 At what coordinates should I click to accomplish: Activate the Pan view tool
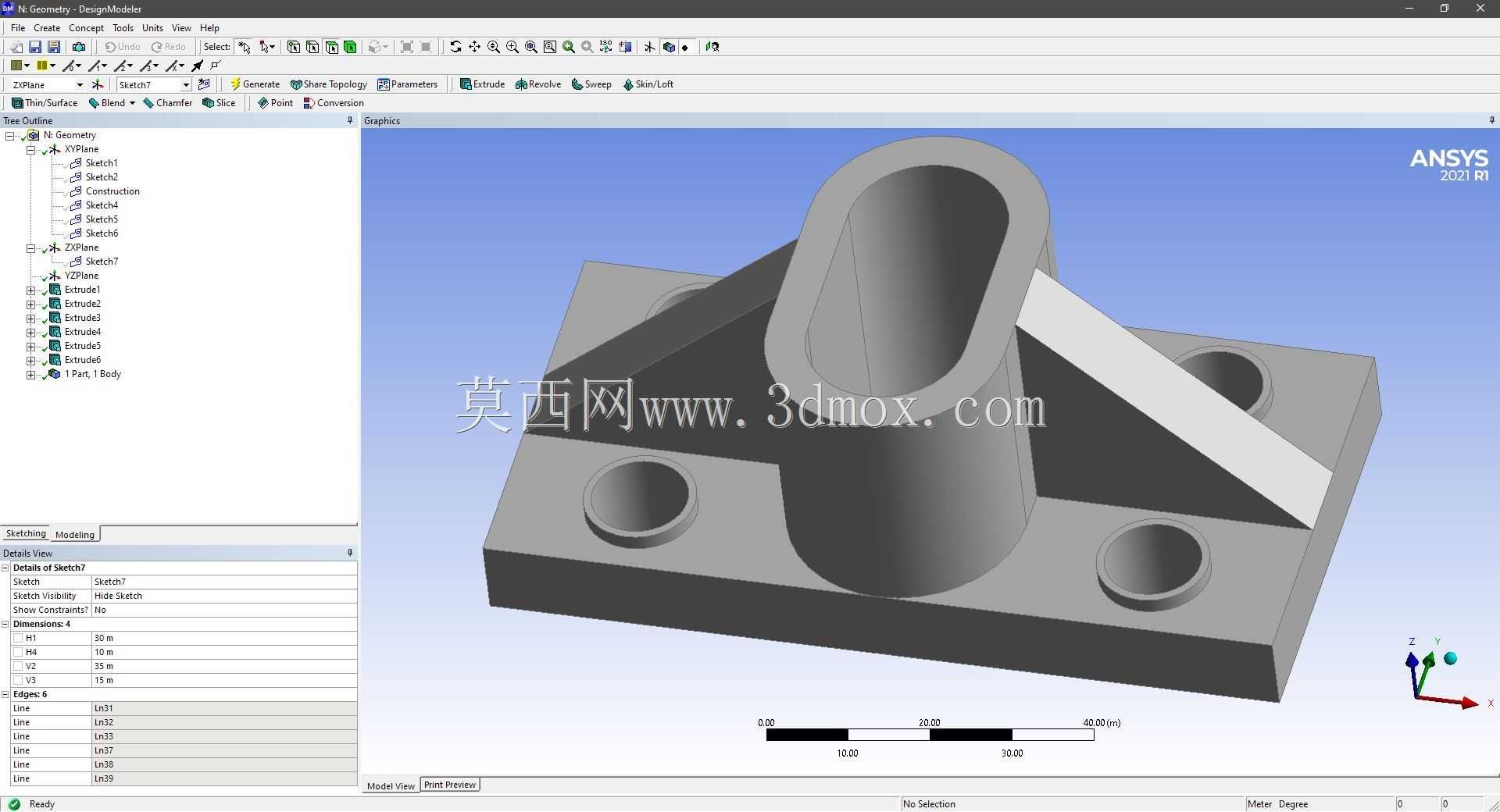(474, 47)
